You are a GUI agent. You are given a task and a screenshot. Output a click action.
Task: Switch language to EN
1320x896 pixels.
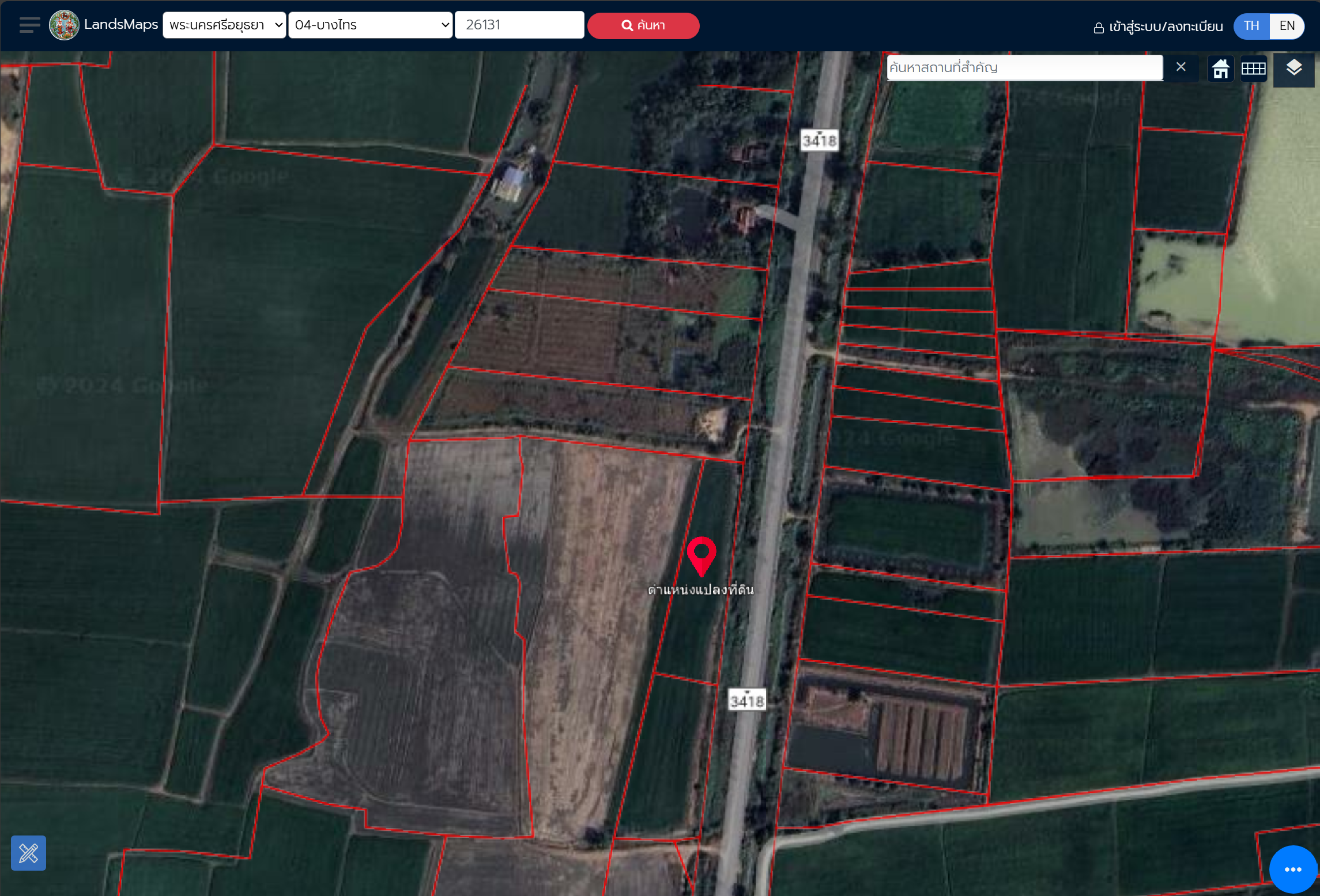click(1287, 26)
